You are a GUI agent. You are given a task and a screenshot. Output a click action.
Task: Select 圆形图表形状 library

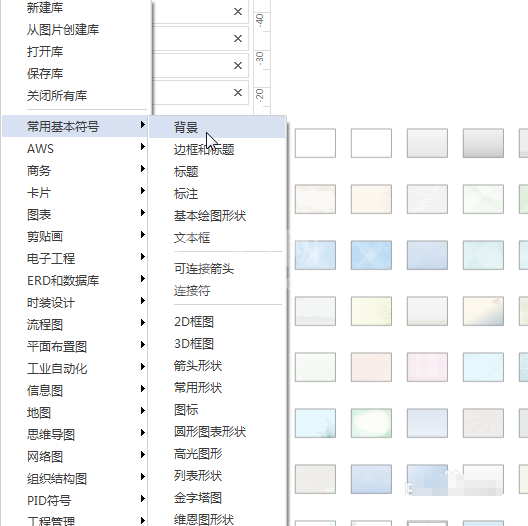click(x=218, y=431)
